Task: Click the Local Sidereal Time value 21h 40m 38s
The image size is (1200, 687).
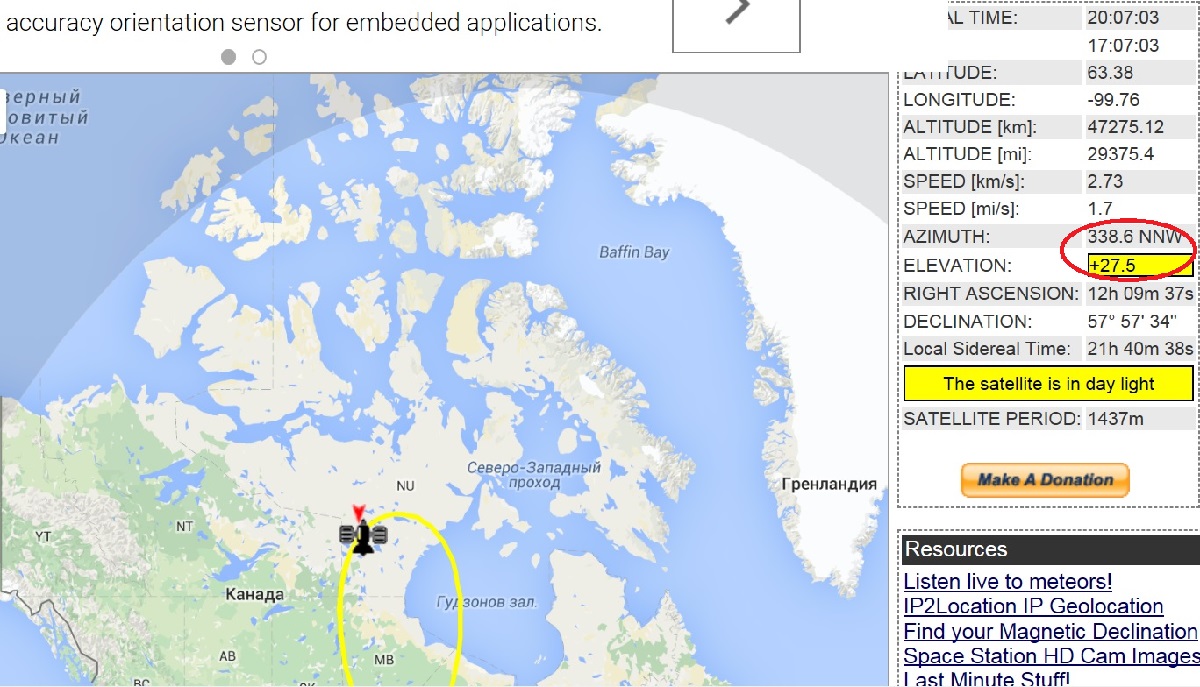Action: pyautogui.click(x=1140, y=349)
